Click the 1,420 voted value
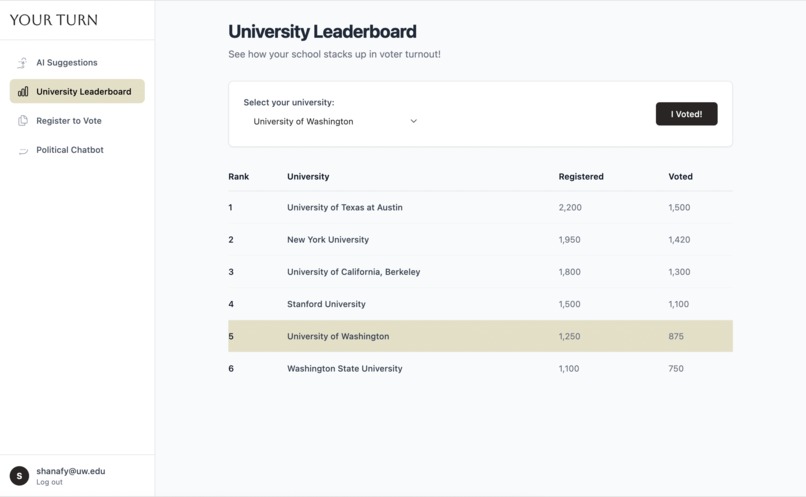The width and height of the screenshot is (806, 497). pos(679,240)
